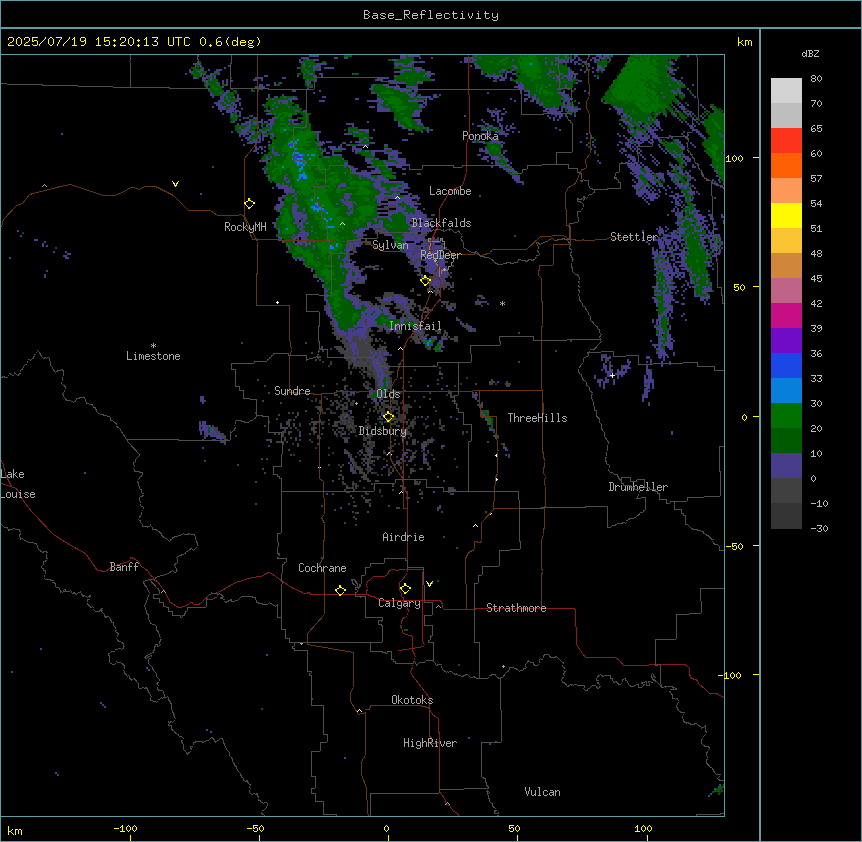Click the legend value -30
This screenshot has height=842, width=862.
(819, 528)
